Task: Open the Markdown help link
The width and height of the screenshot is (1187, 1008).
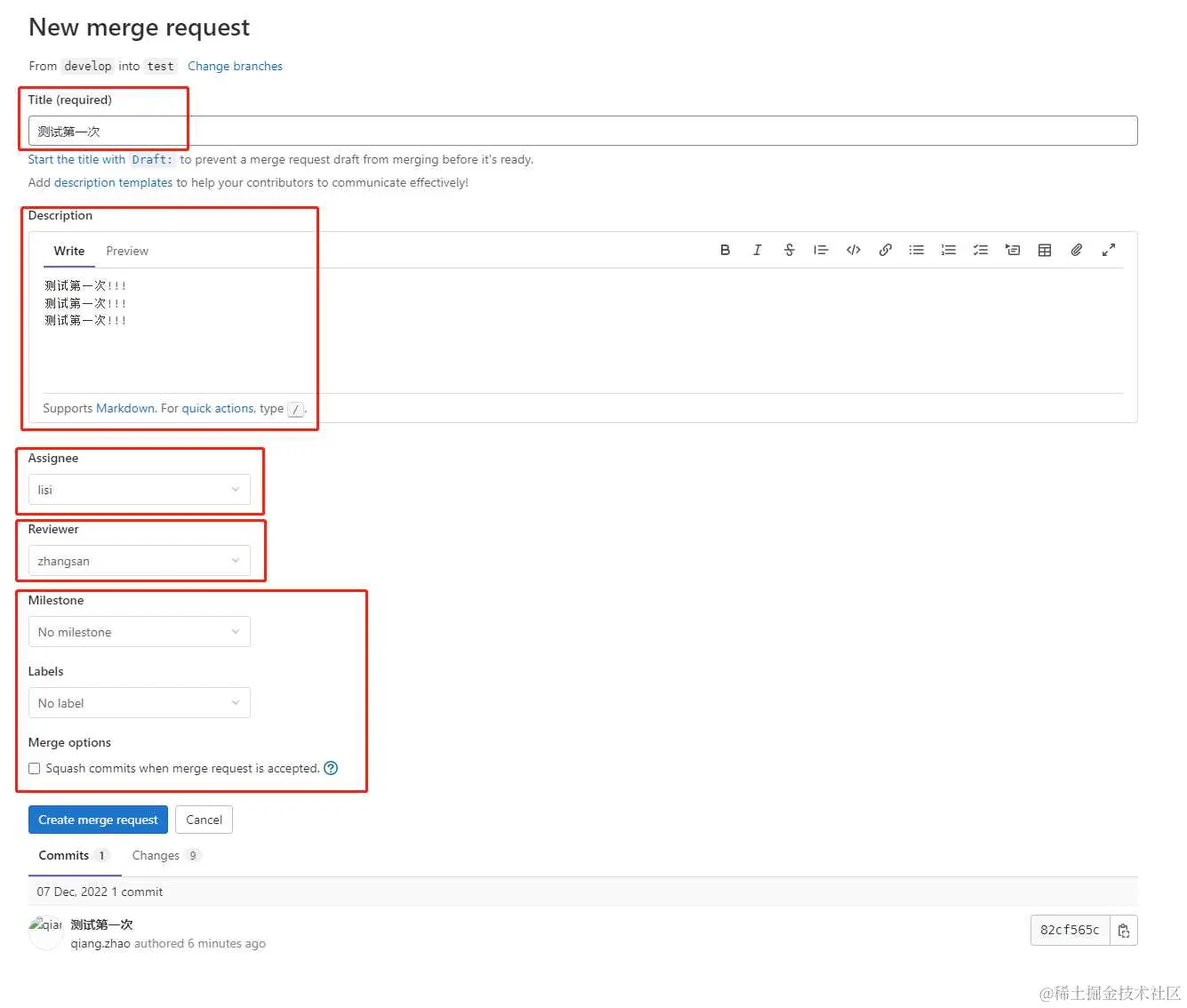Action: (125, 408)
